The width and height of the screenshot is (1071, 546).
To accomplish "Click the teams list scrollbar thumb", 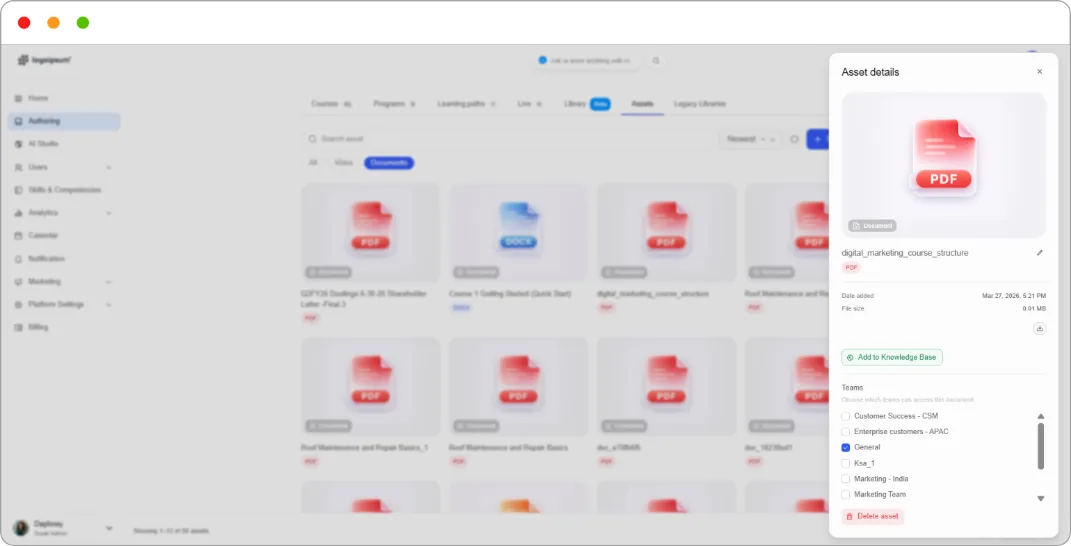I will (x=1041, y=446).
